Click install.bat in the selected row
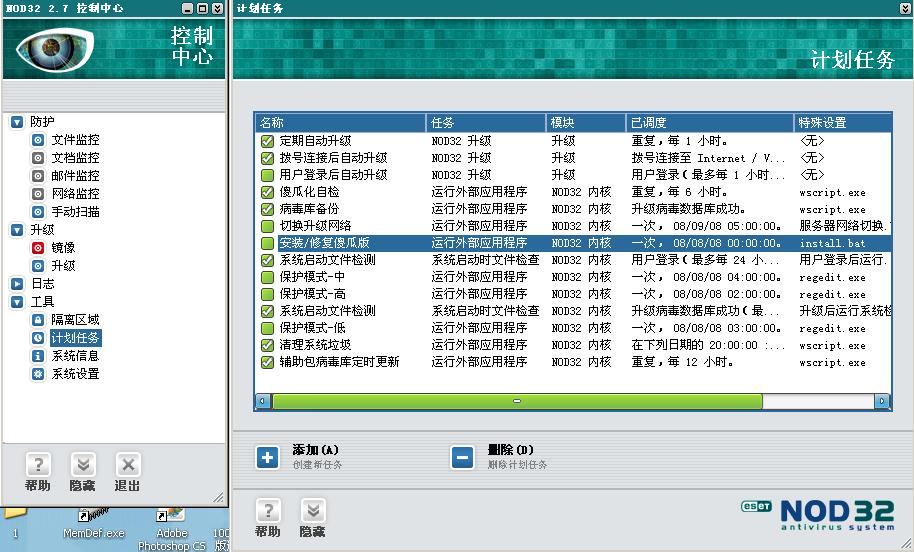The image size is (914, 552). pos(832,243)
